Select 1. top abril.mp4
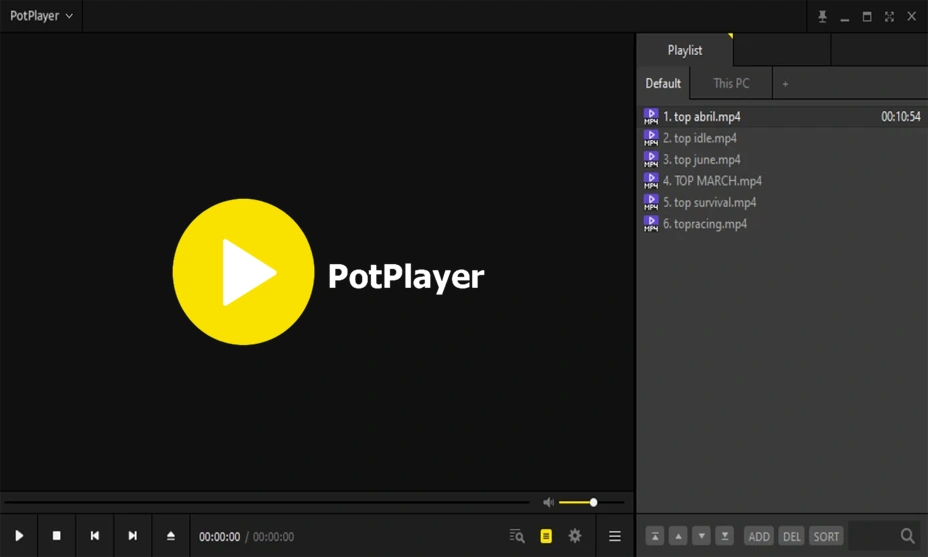 tap(782, 117)
